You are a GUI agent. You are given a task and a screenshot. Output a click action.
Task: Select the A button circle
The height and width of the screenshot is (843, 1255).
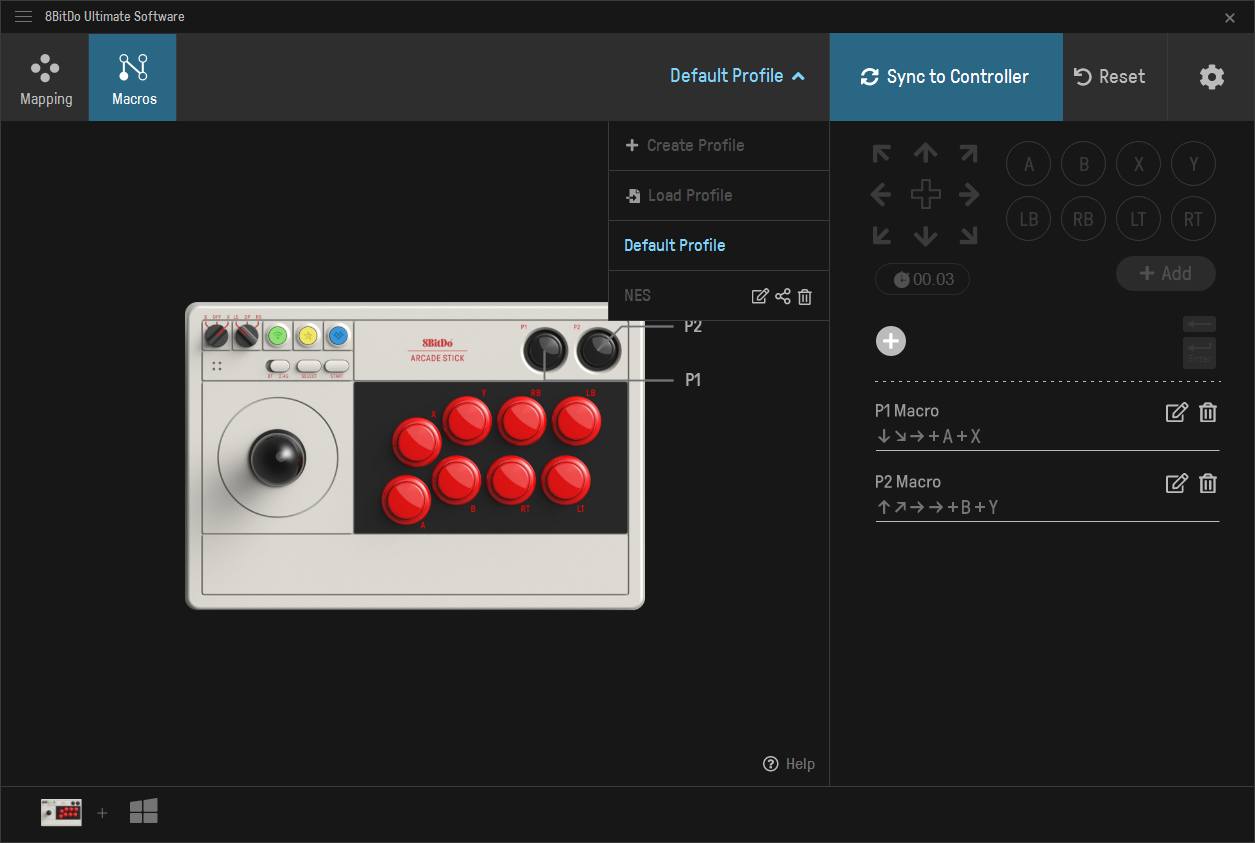click(x=1029, y=165)
